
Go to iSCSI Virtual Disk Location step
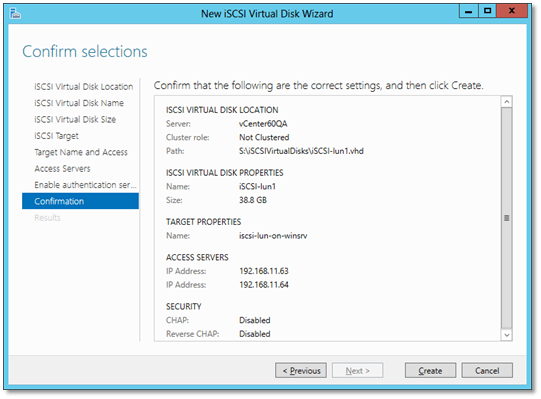(x=83, y=87)
